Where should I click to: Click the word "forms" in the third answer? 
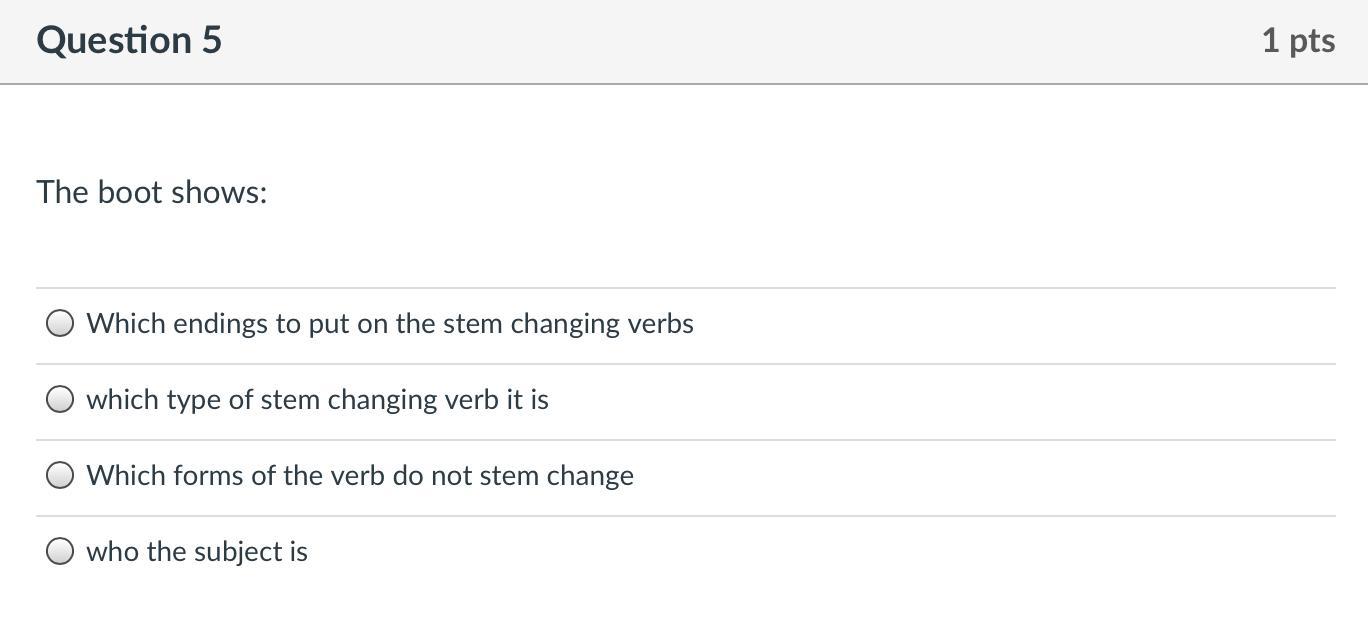(x=208, y=476)
